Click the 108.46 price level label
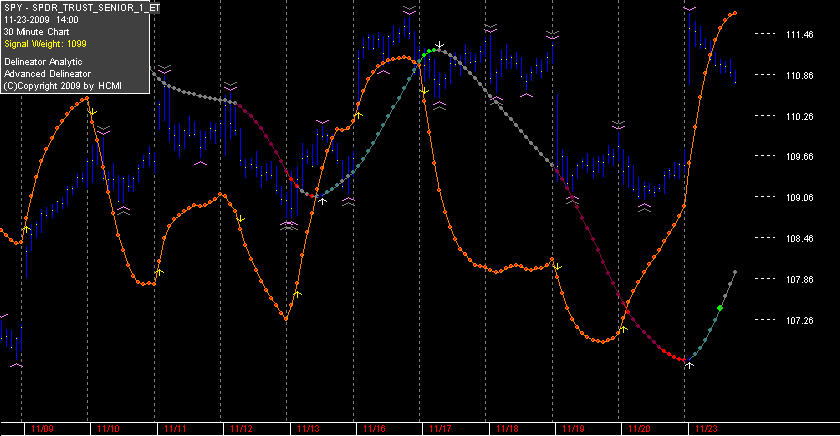The height and width of the screenshot is (436, 840). coord(799,238)
